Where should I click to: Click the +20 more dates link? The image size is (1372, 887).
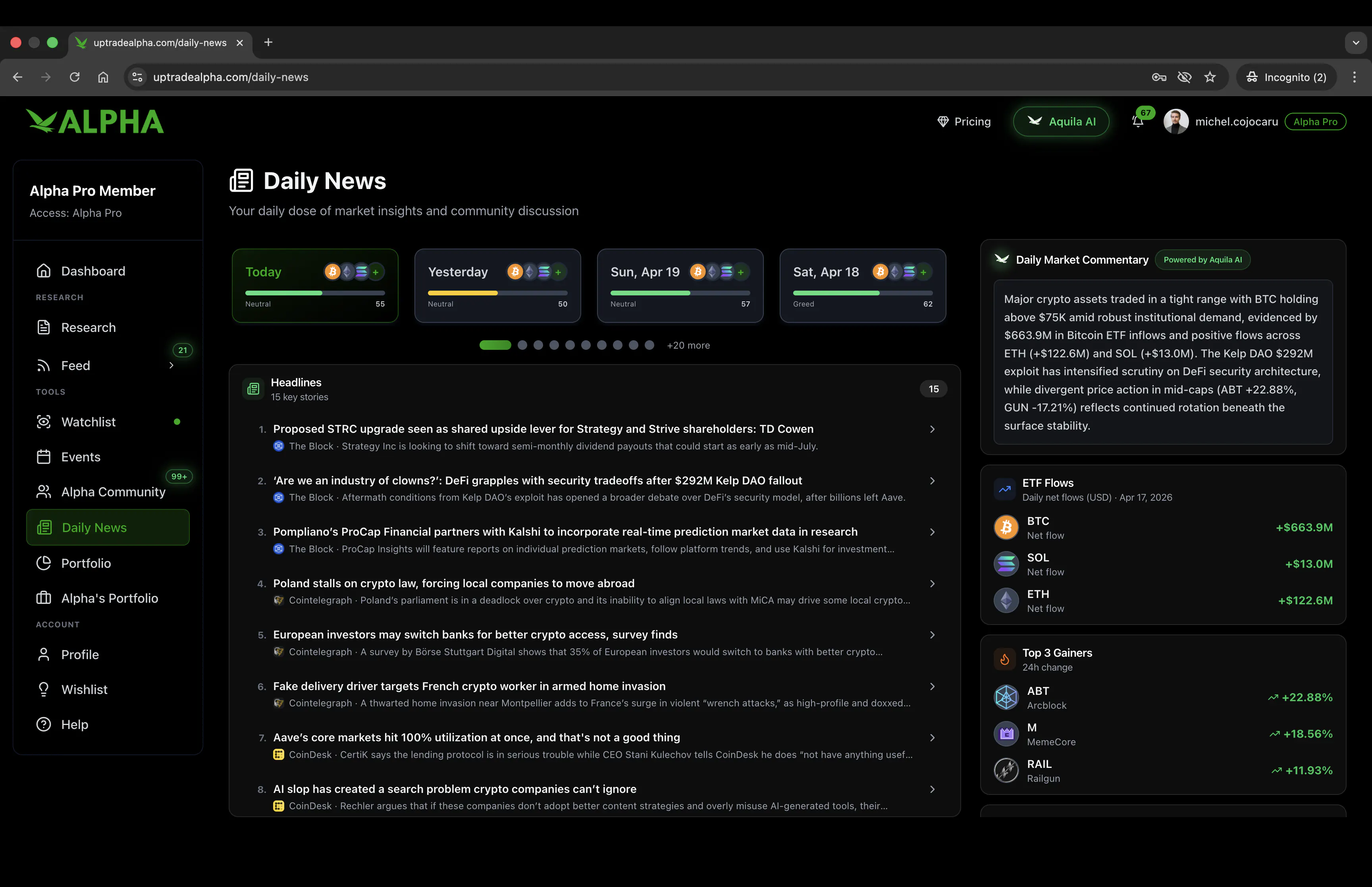(688, 345)
